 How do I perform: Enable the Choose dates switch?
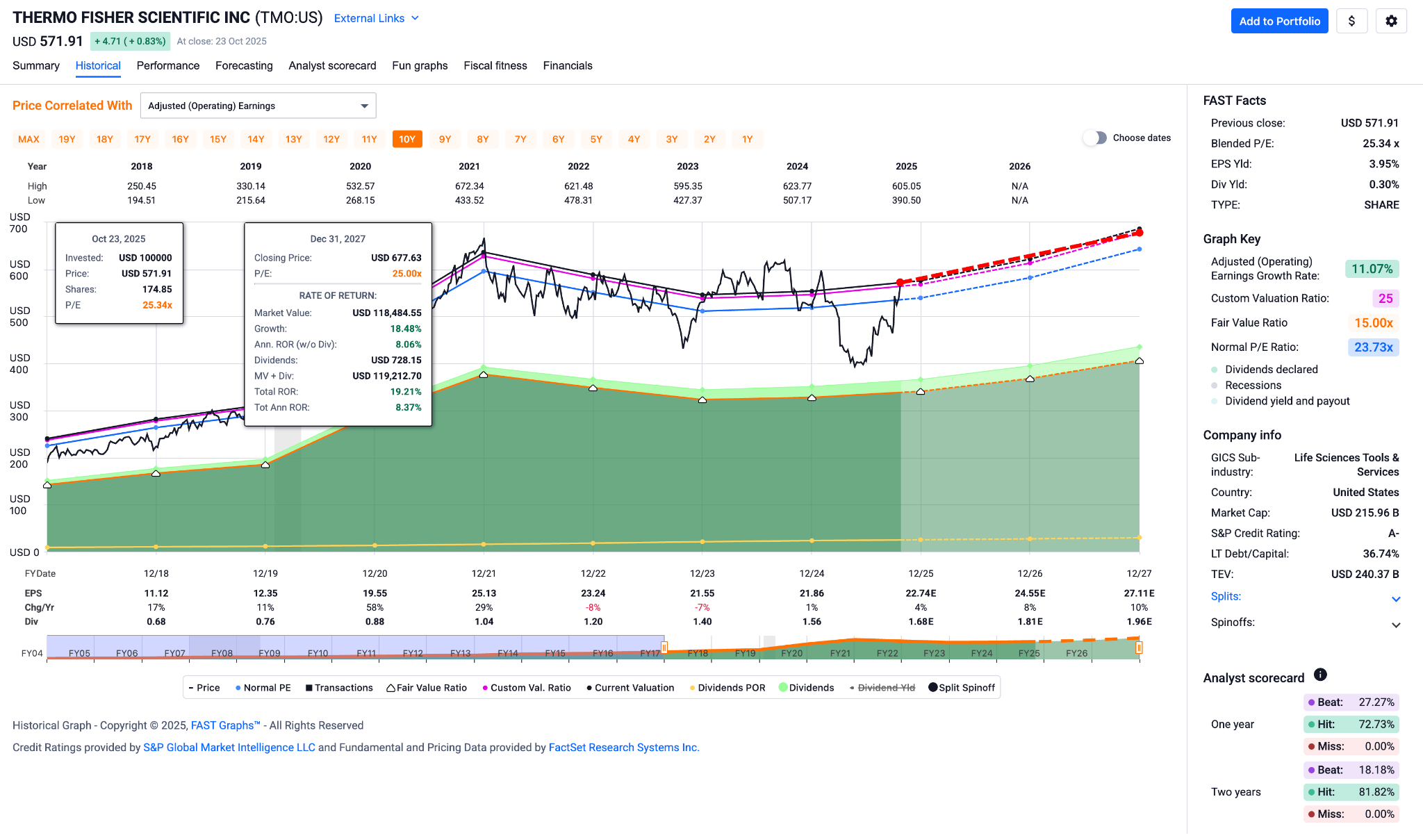point(1095,138)
